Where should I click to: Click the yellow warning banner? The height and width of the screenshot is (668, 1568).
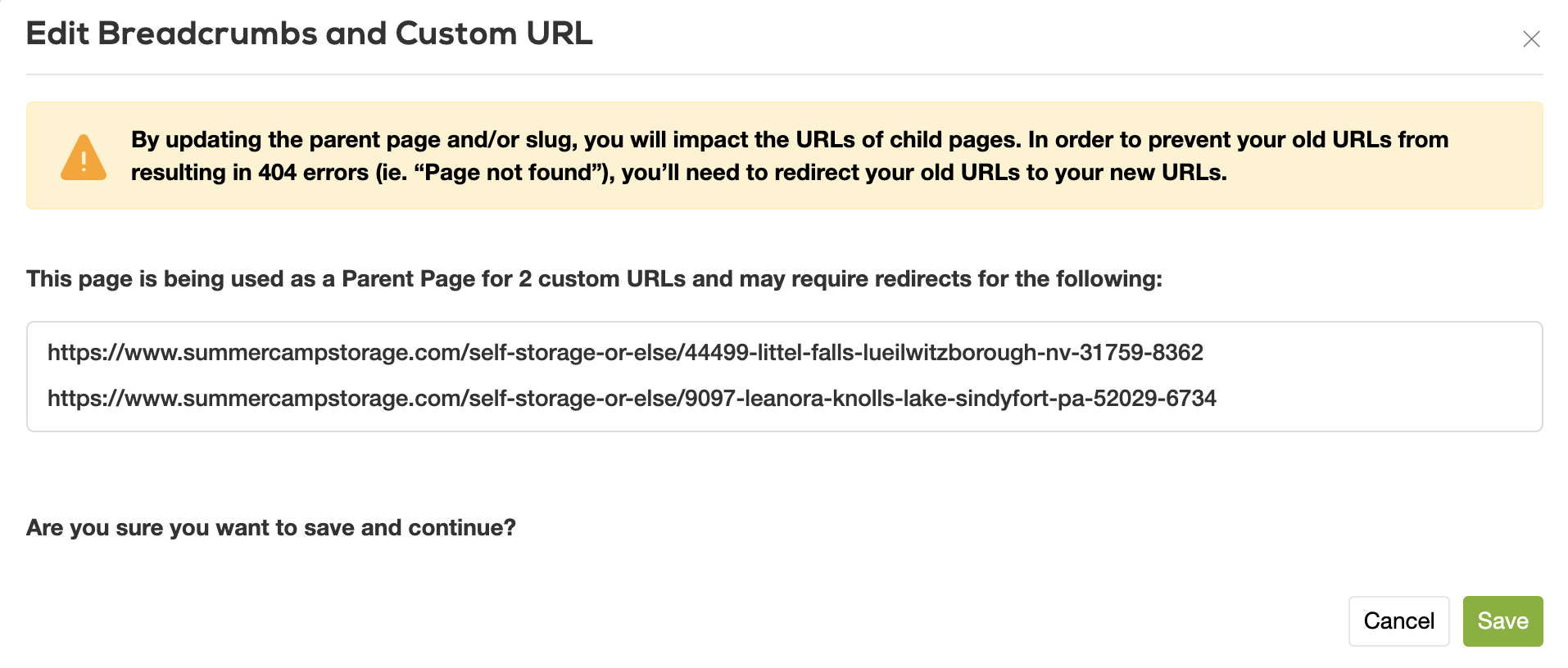(x=784, y=155)
